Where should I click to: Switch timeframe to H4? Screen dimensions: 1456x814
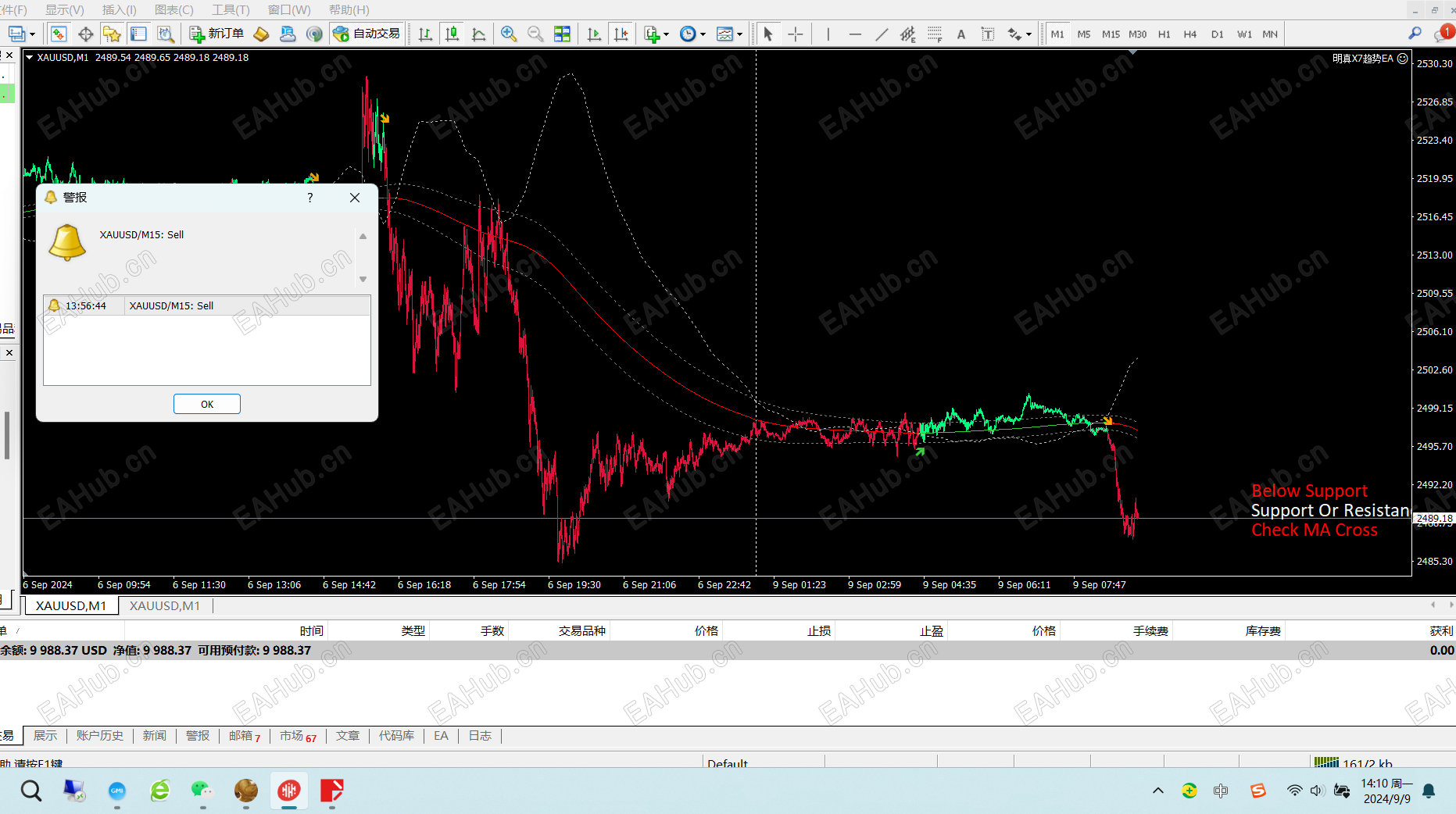1190,34
